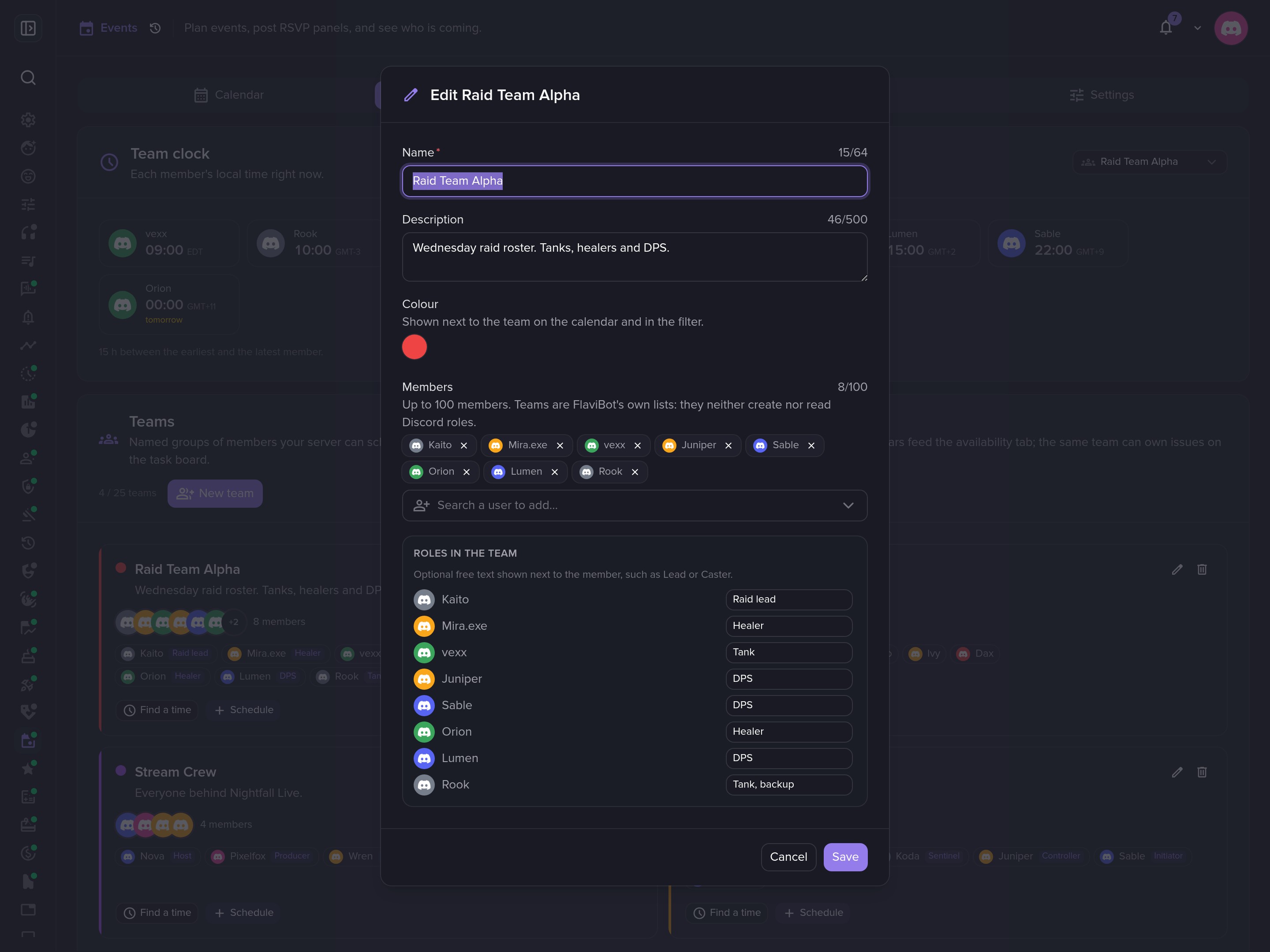Edit vexx's Tank role field

pyautogui.click(x=789, y=652)
